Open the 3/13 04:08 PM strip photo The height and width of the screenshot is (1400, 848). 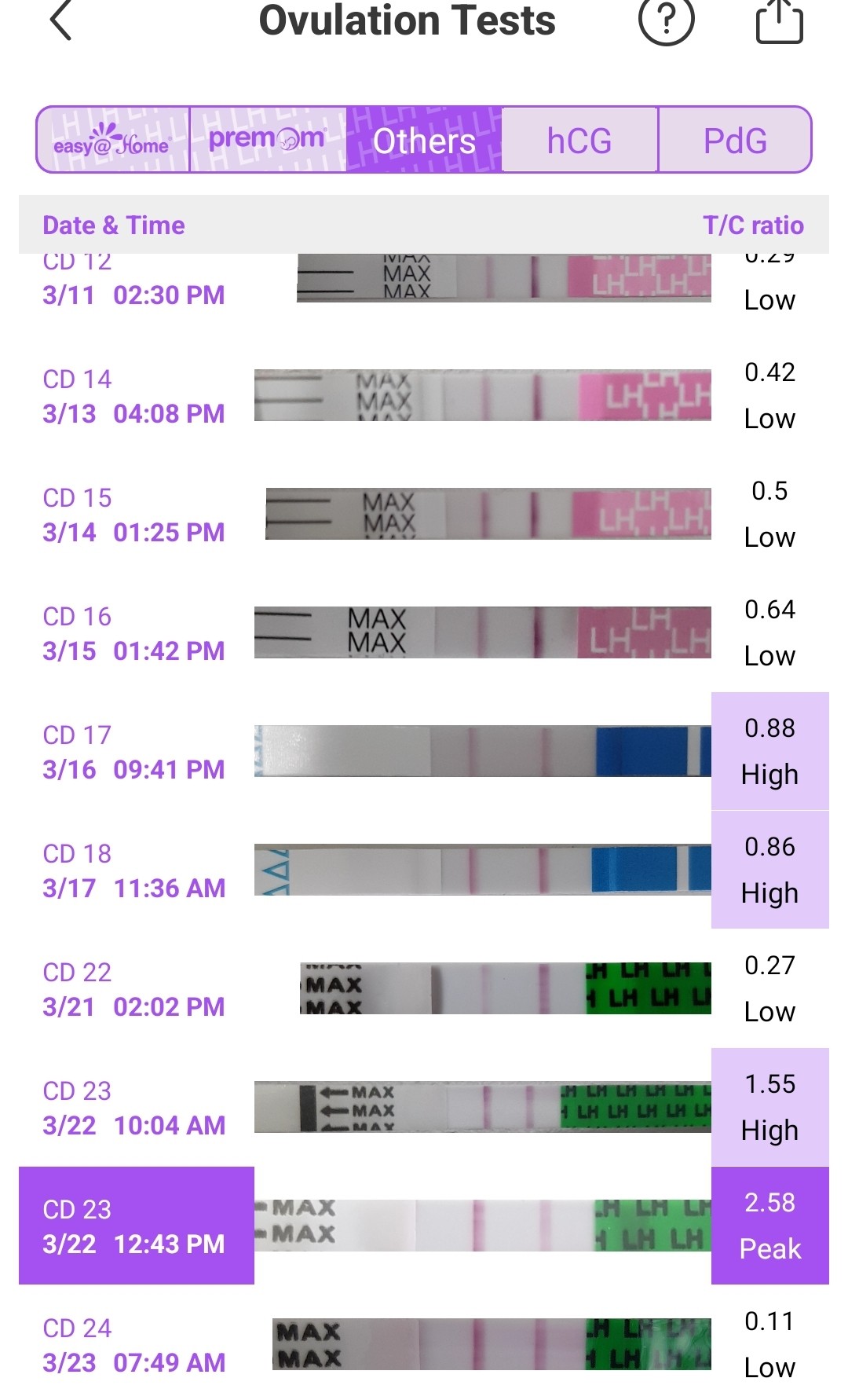(483, 395)
